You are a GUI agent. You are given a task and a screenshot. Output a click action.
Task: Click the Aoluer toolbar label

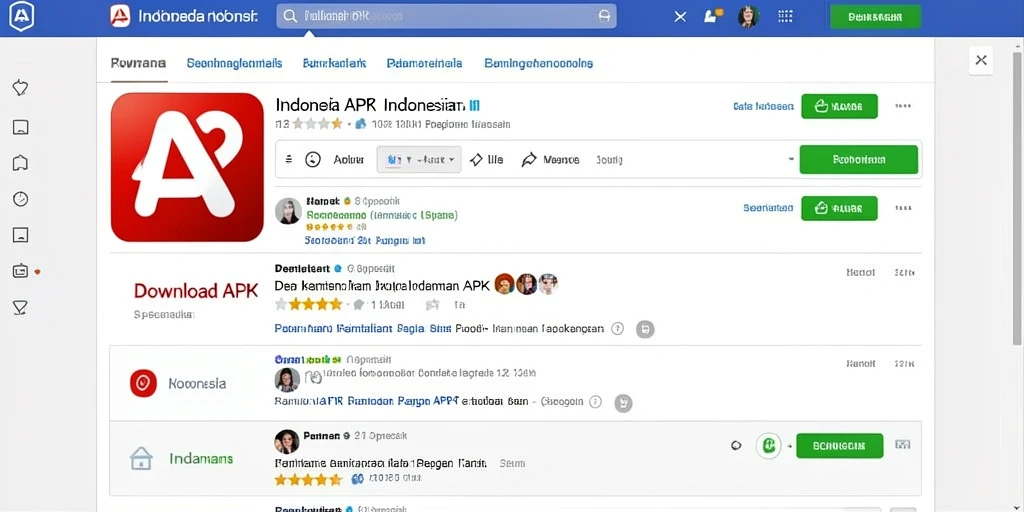(349, 159)
